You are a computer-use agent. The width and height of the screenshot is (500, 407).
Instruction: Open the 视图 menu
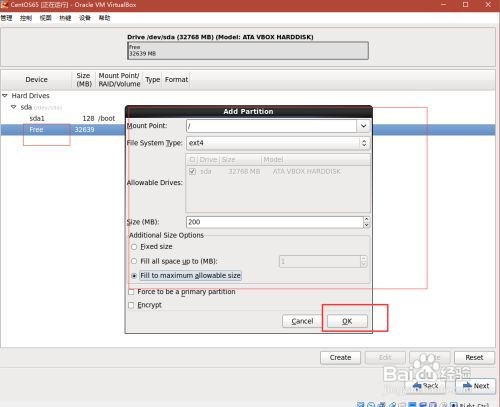[x=45, y=18]
